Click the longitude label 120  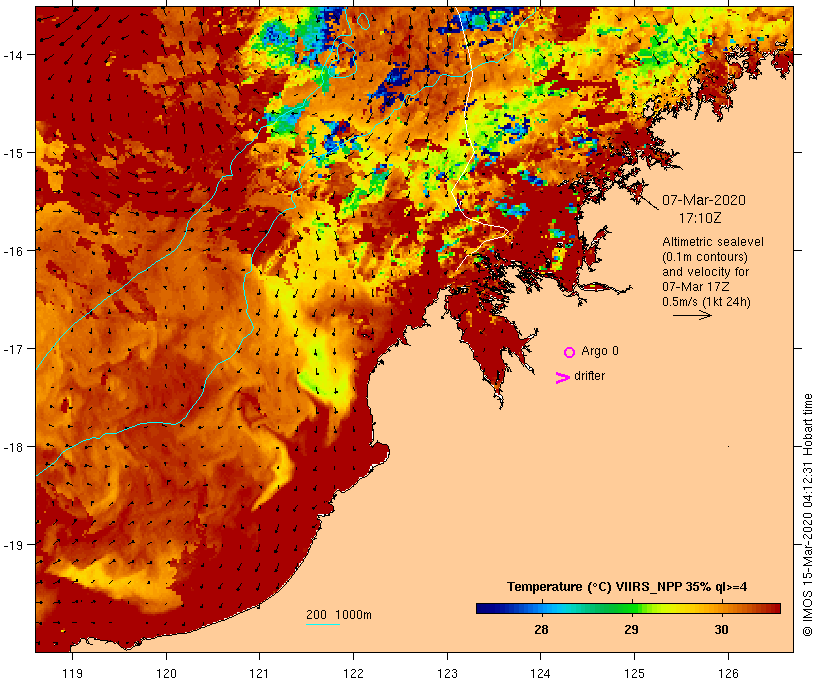pos(166,673)
